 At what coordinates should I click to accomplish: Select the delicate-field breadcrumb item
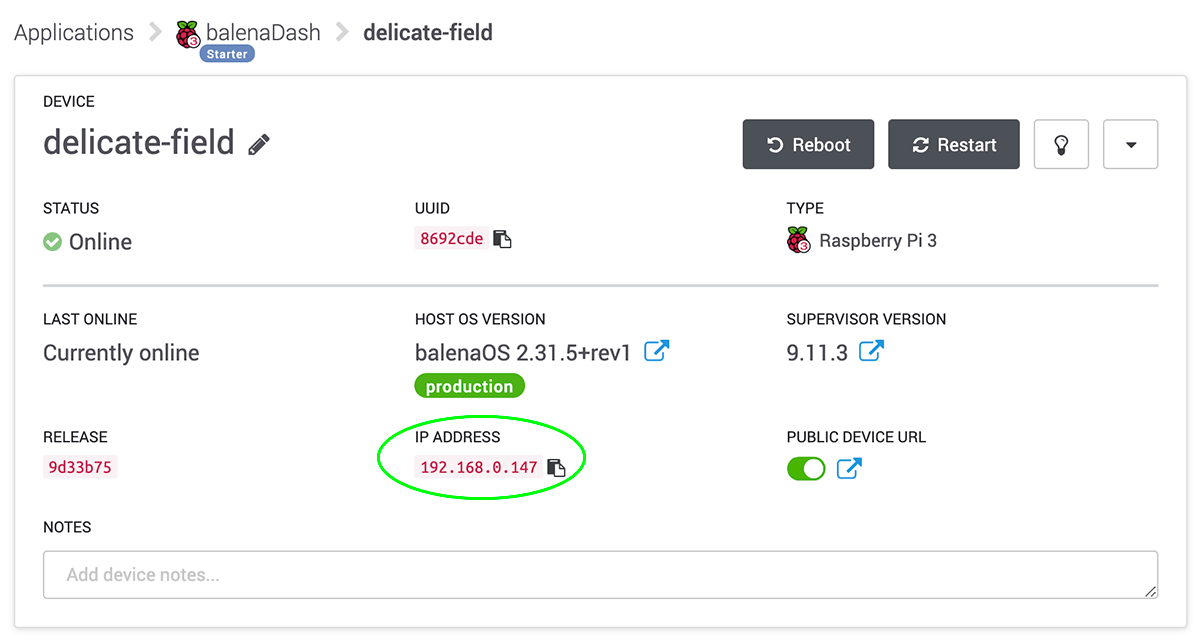[x=427, y=32]
